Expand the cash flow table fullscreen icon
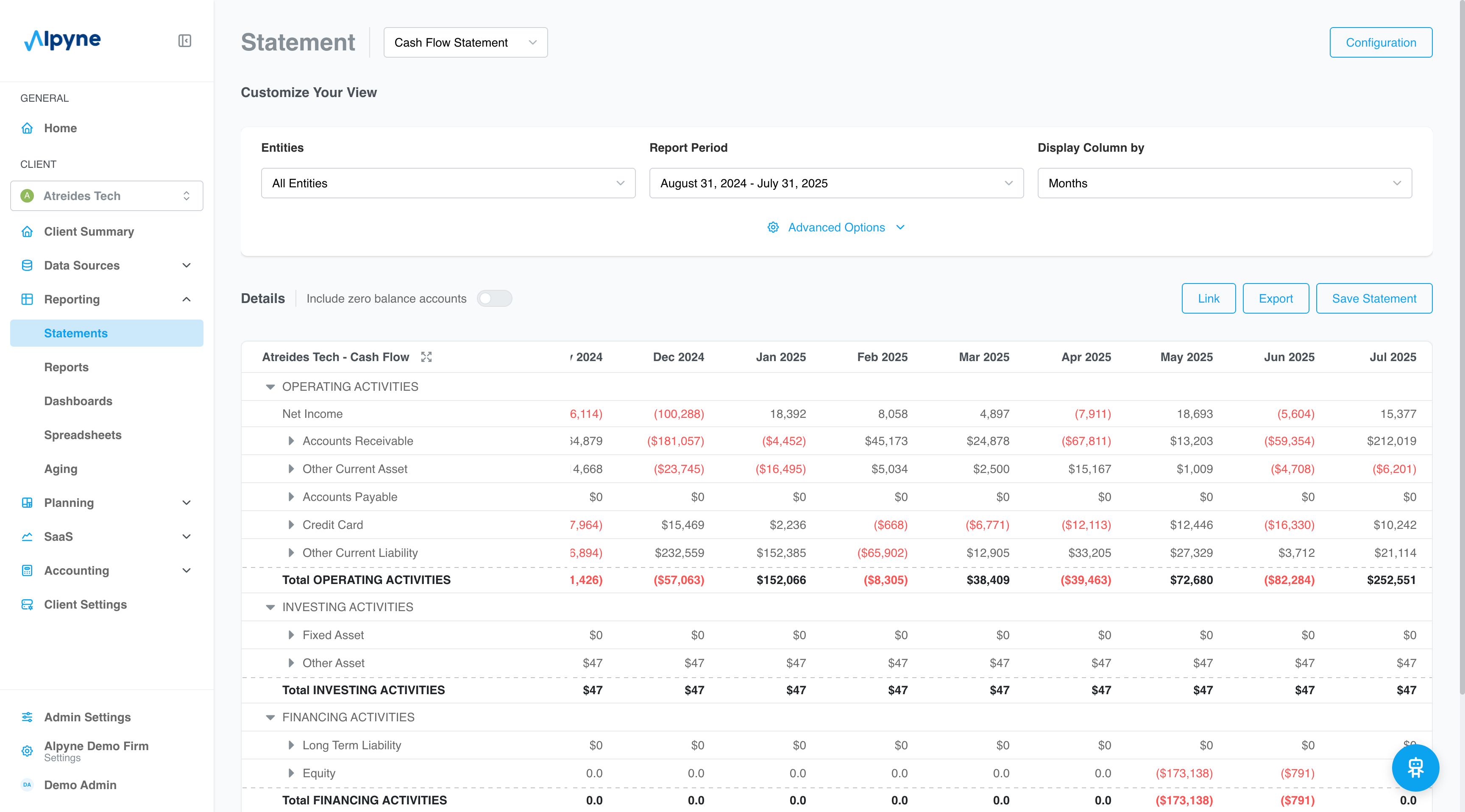The width and height of the screenshot is (1465, 812). pyautogui.click(x=426, y=356)
